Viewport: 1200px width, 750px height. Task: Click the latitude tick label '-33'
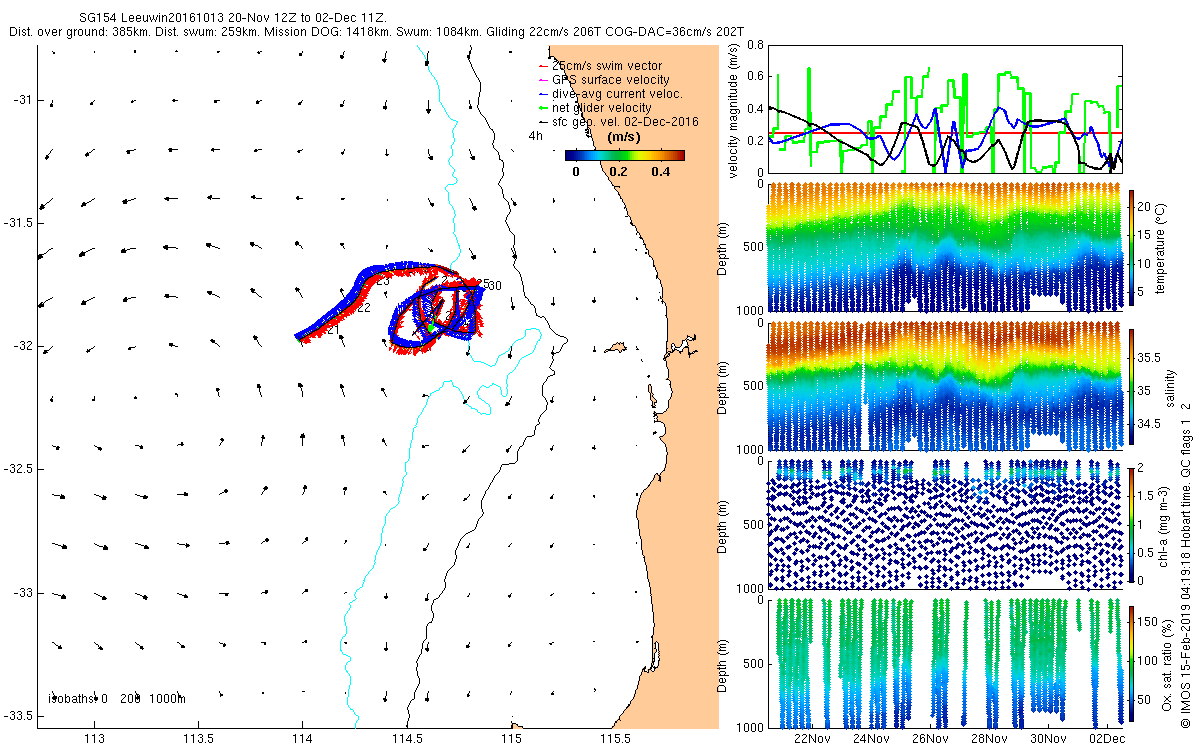[24, 593]
